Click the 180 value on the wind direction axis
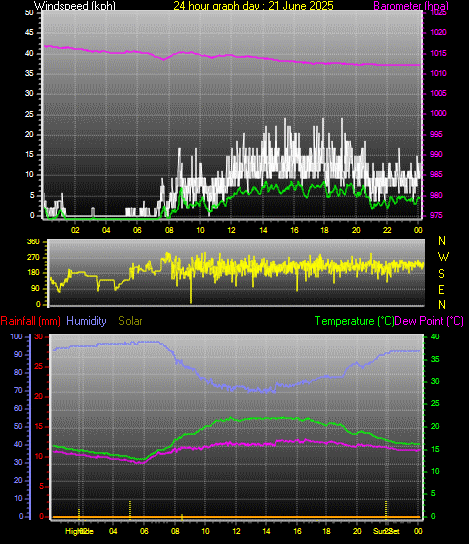This screenshot has height=544, width=469. 33,273
